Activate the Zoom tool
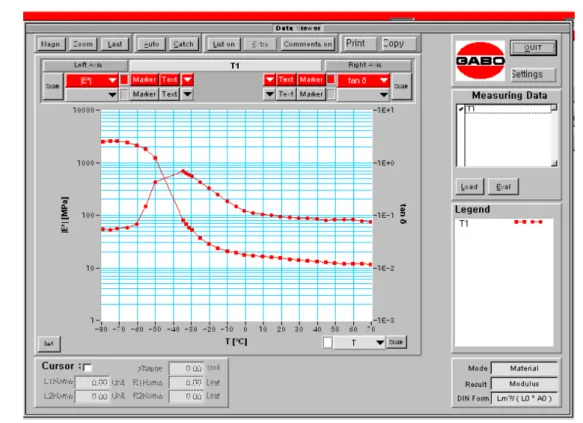 pyautogui.click(x=83, y=44)
